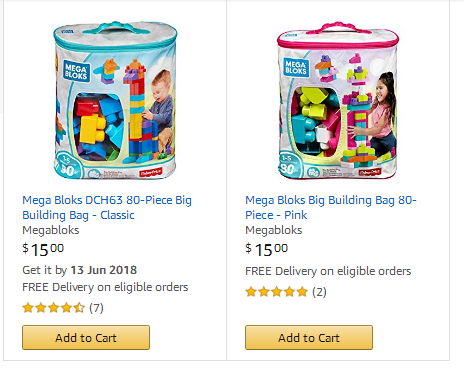
Task: Click the Mega Bloks logo on Classic bag image
Action: tap(76, 71)
